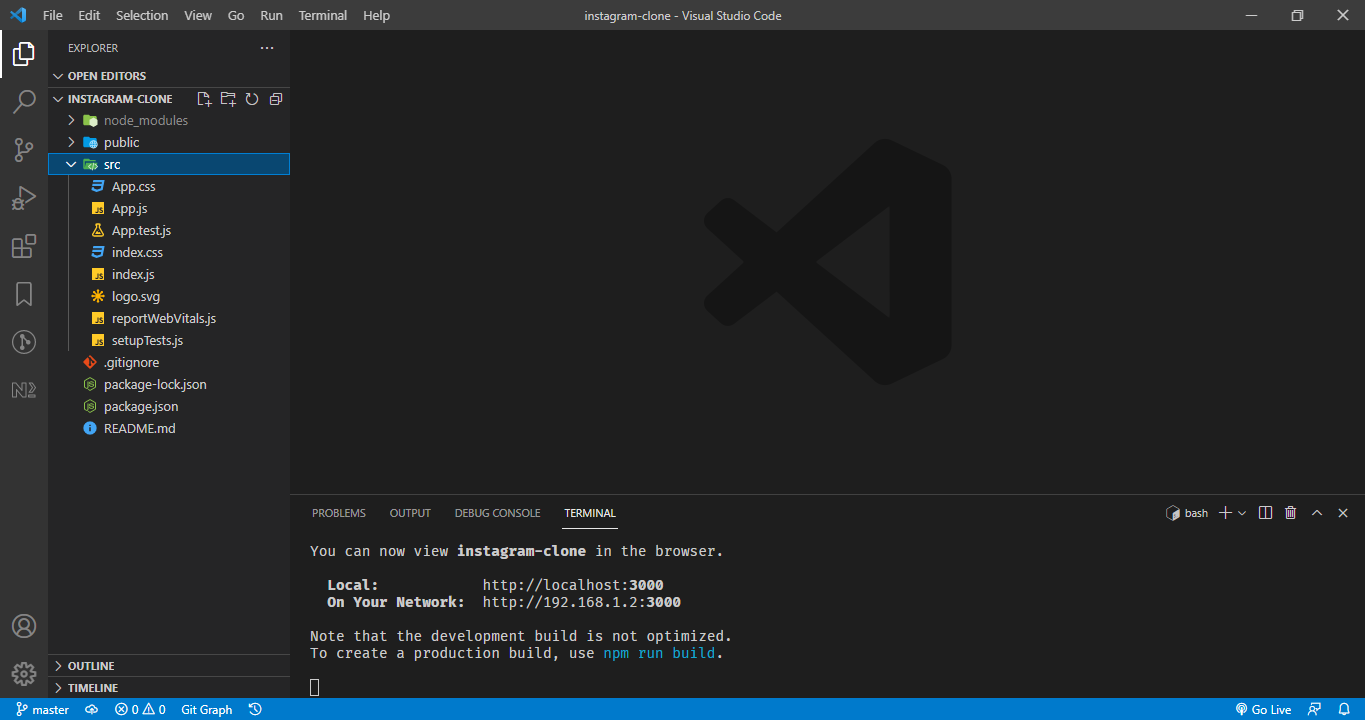This screenshot has width=1365, height=720.
Task: Open Git Graph from status bar
Action: 206,709
